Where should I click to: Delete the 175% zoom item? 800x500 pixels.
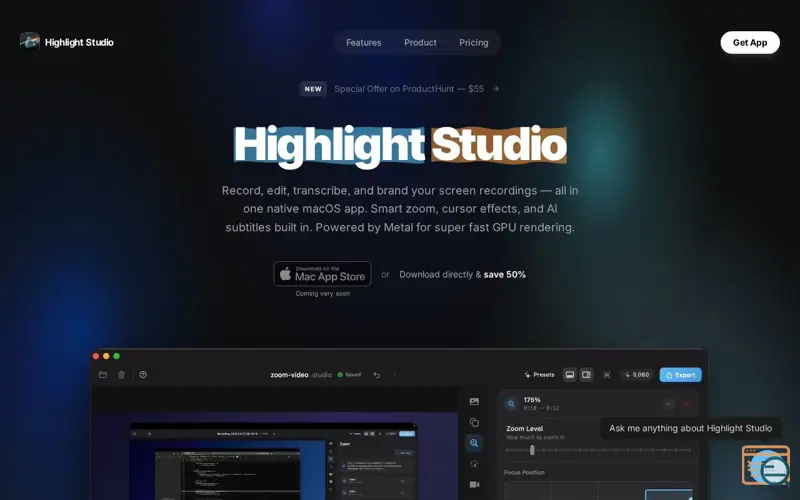point(686,404)
